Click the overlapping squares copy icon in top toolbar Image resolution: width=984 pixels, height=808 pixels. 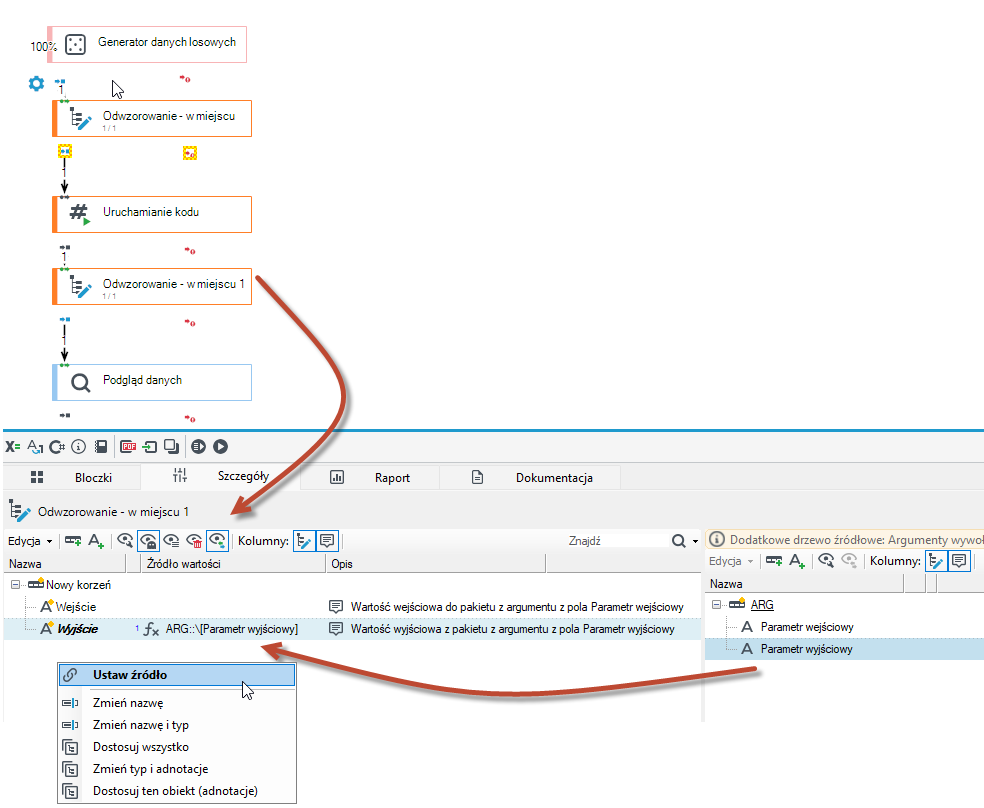click(x=171, y=447)
